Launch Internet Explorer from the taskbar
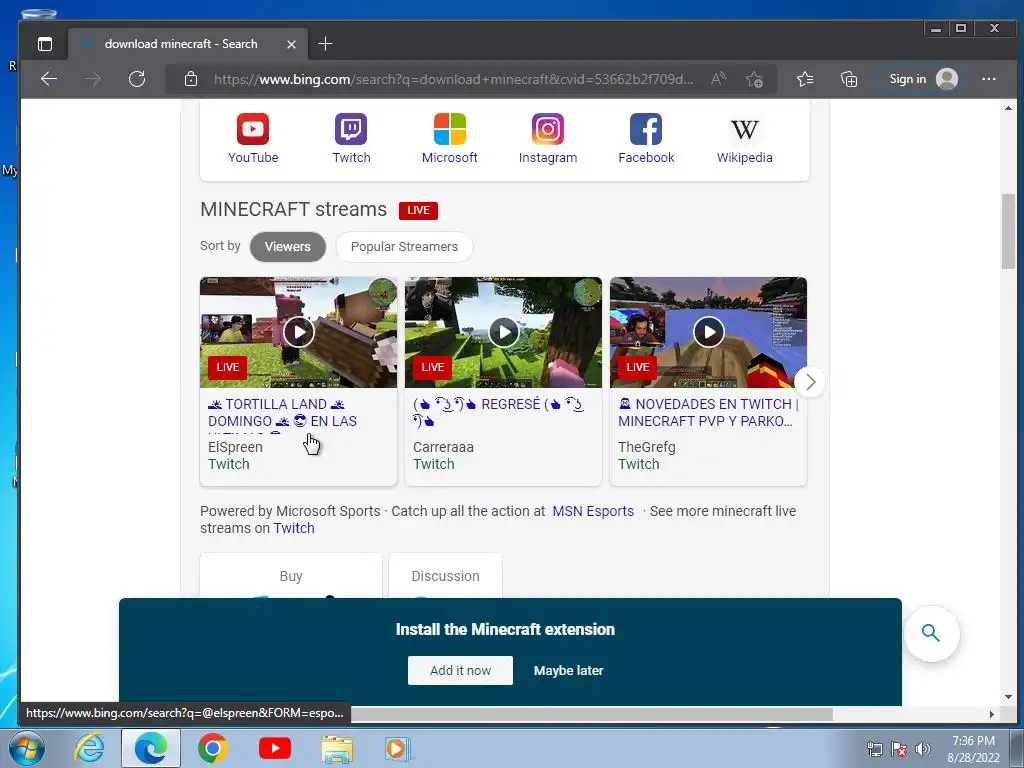The image size is (1024, 768). pyautogui.click(x=89, y=748)
